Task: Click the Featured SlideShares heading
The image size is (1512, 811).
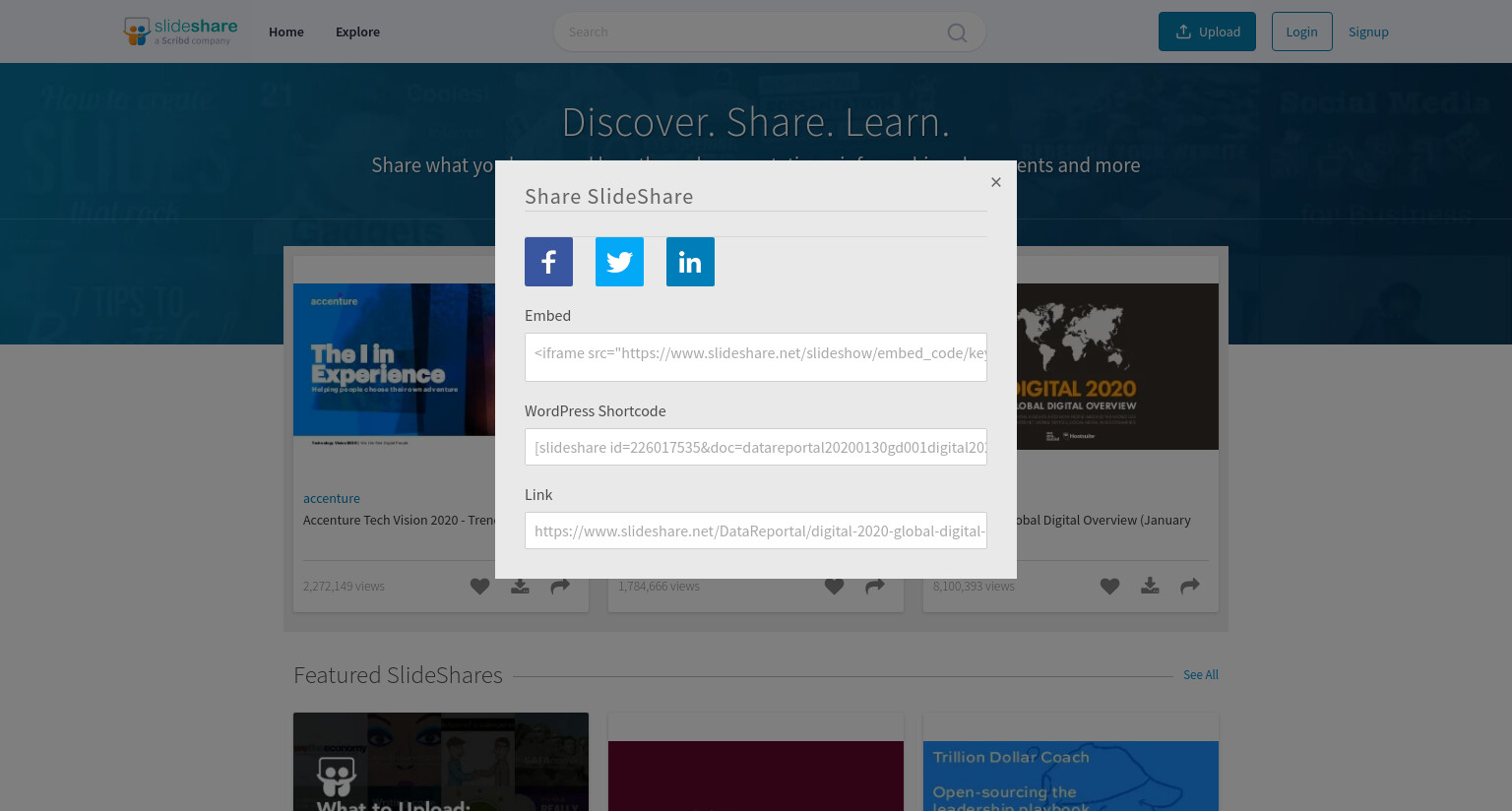Action: pos(398,674)
